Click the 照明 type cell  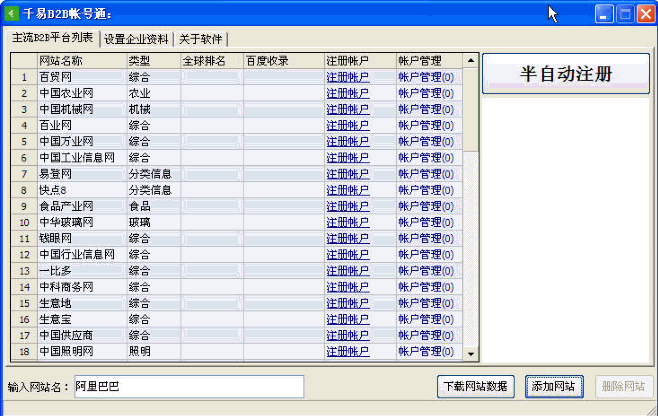tap(154, 351)
